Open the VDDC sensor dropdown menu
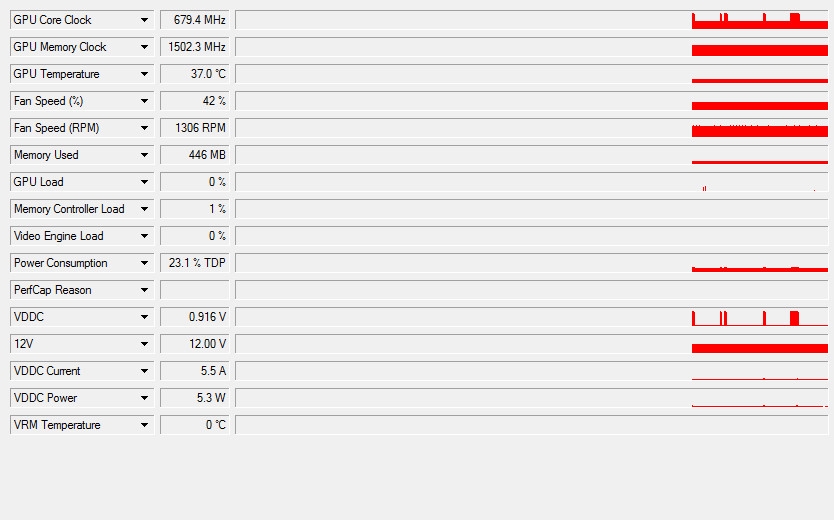The width and height of the screenshot is (834, 520). 145,317
